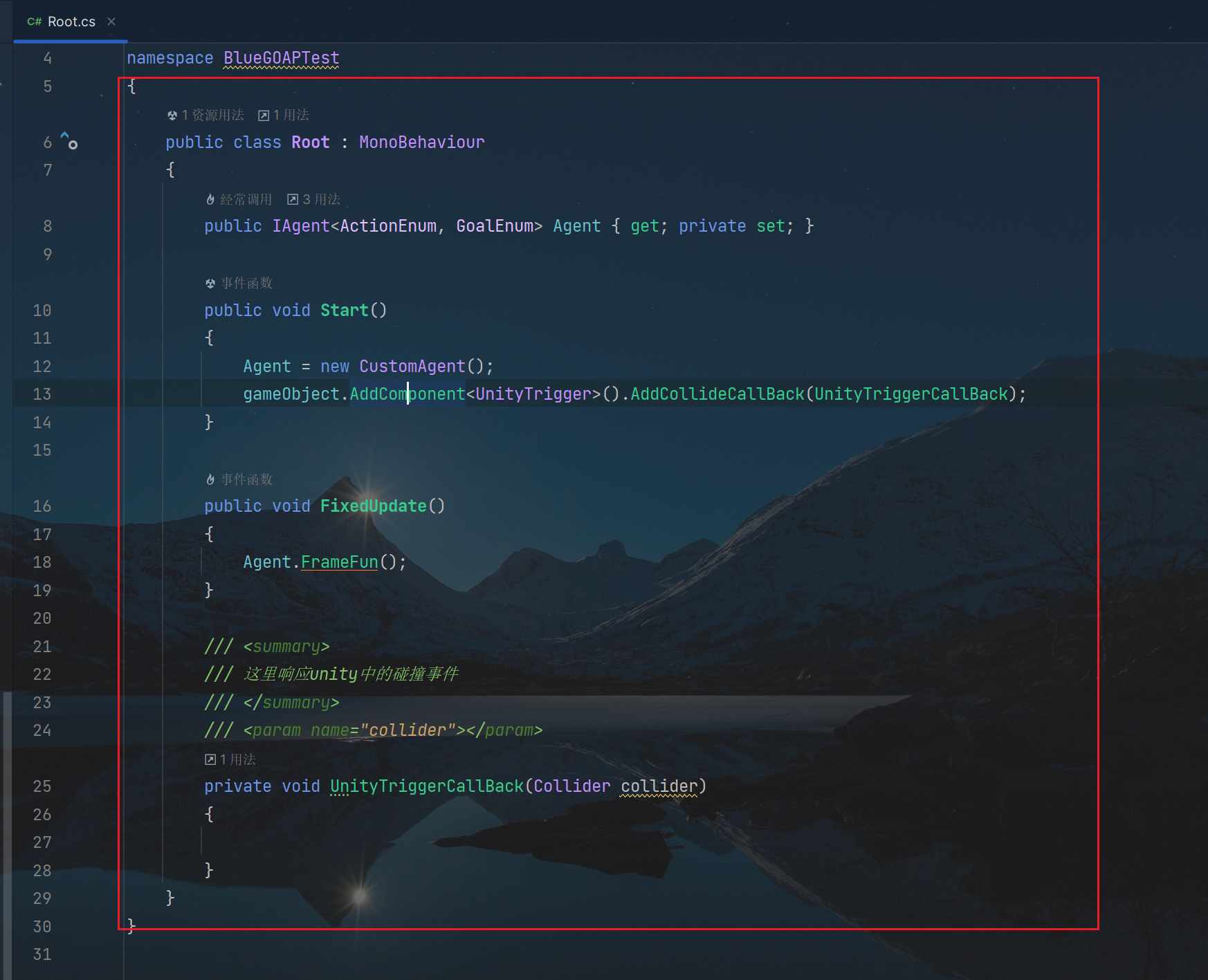Screen dimensions: 1208x980
Task: Select the Root.cs editor tab
Action: (x=70, y=21)
